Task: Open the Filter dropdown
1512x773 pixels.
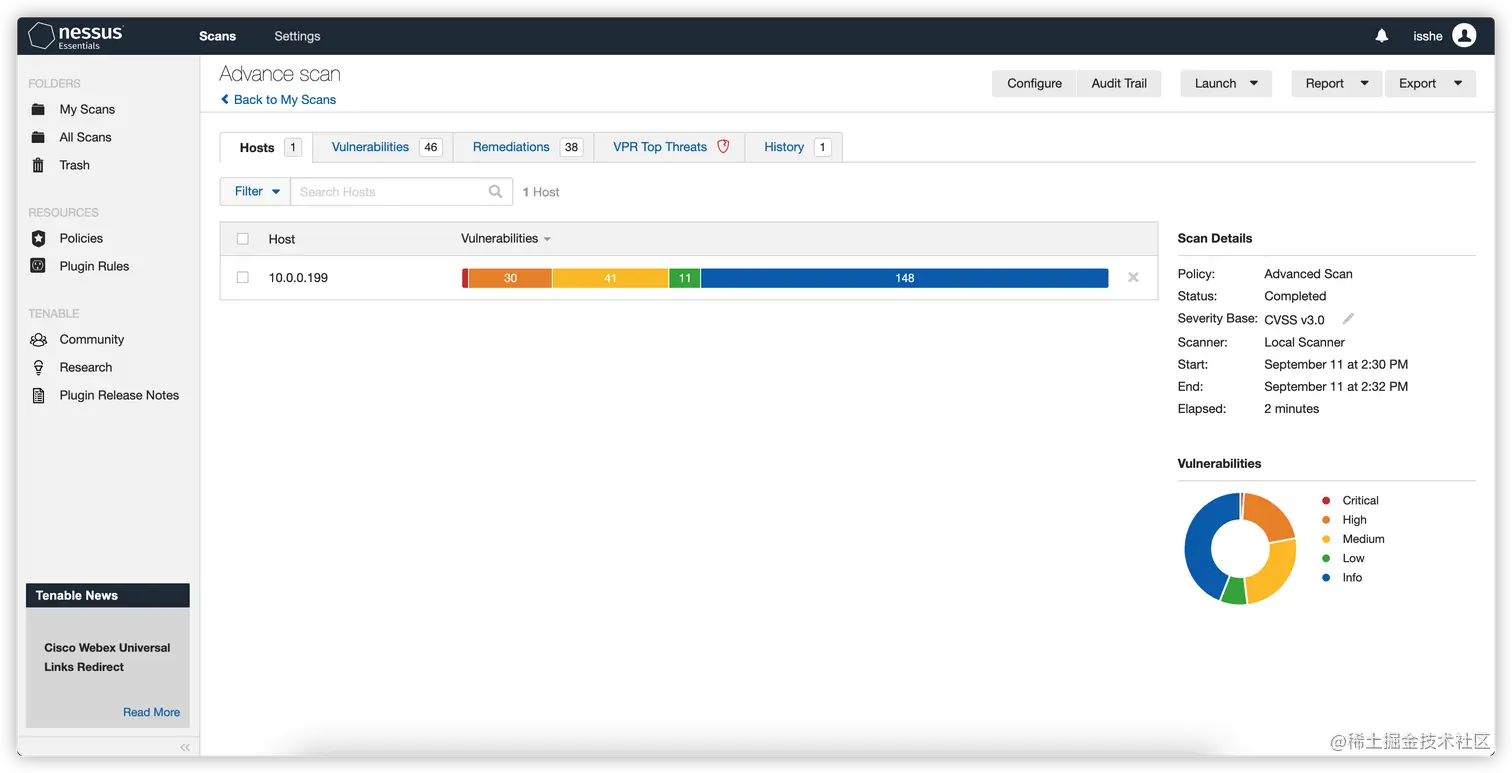Action: point(255,191)
